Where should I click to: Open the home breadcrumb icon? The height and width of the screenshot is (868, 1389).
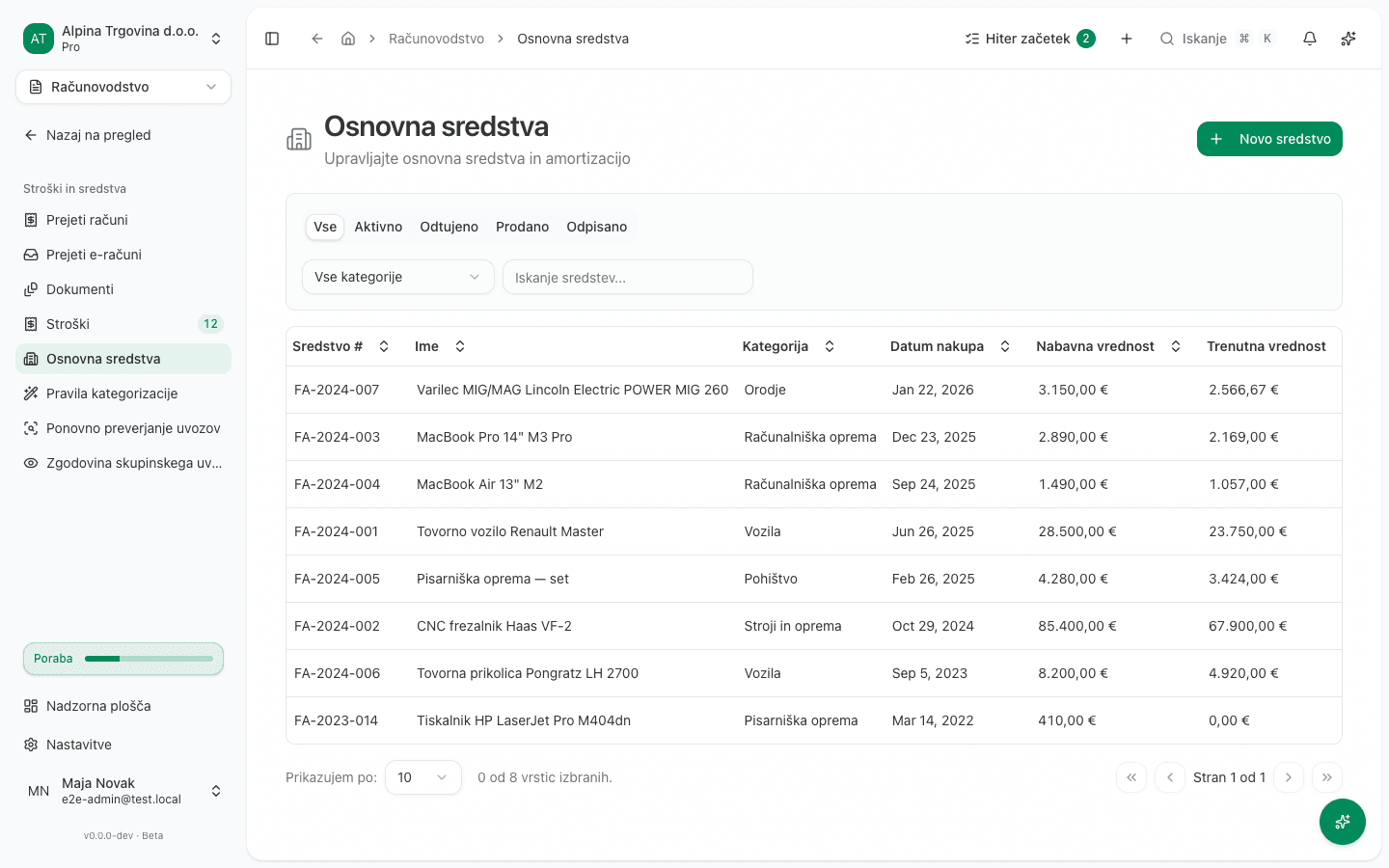(x=348, y=39)
